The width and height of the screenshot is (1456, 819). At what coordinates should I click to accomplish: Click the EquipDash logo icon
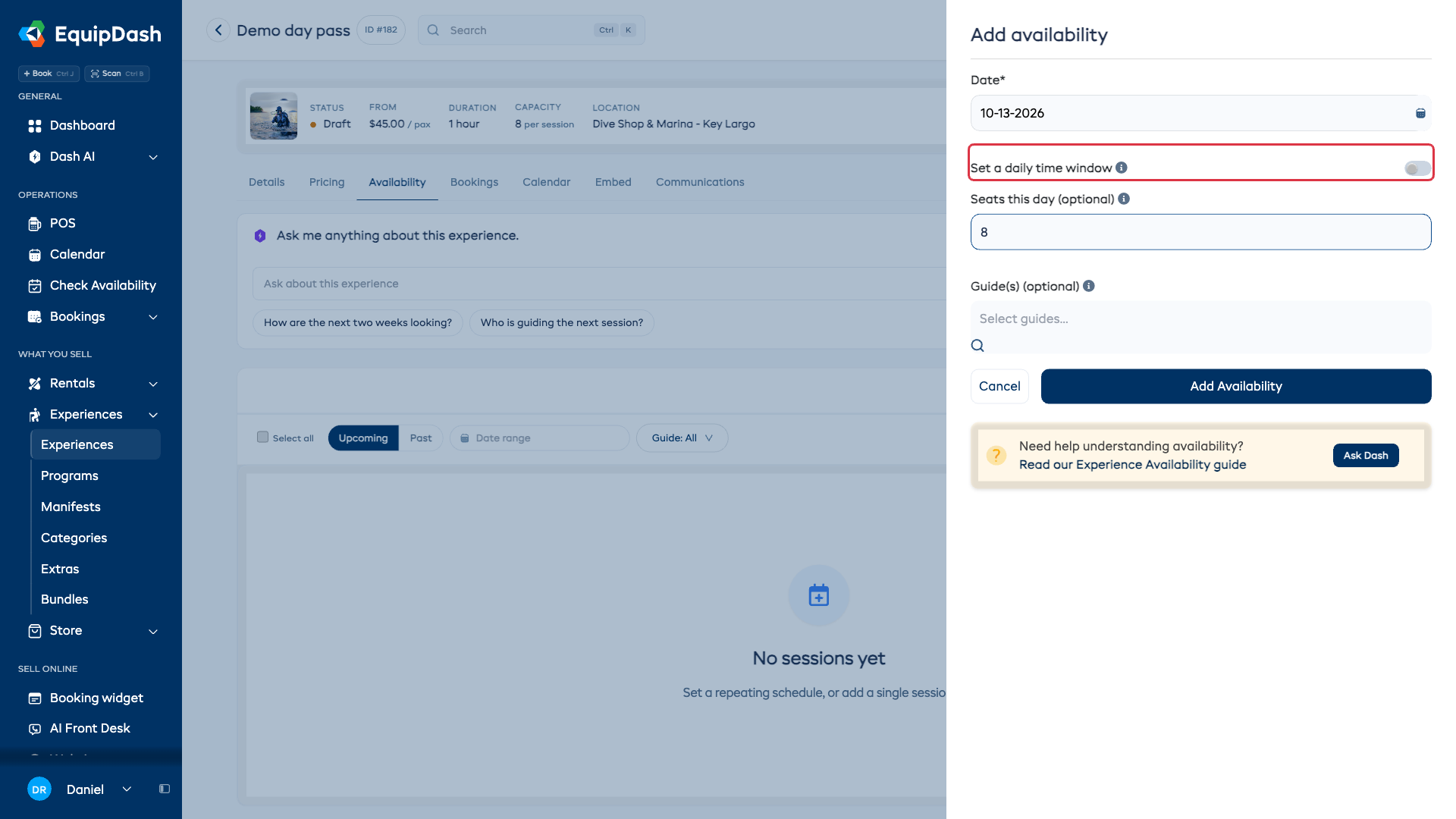coord(32,33)
